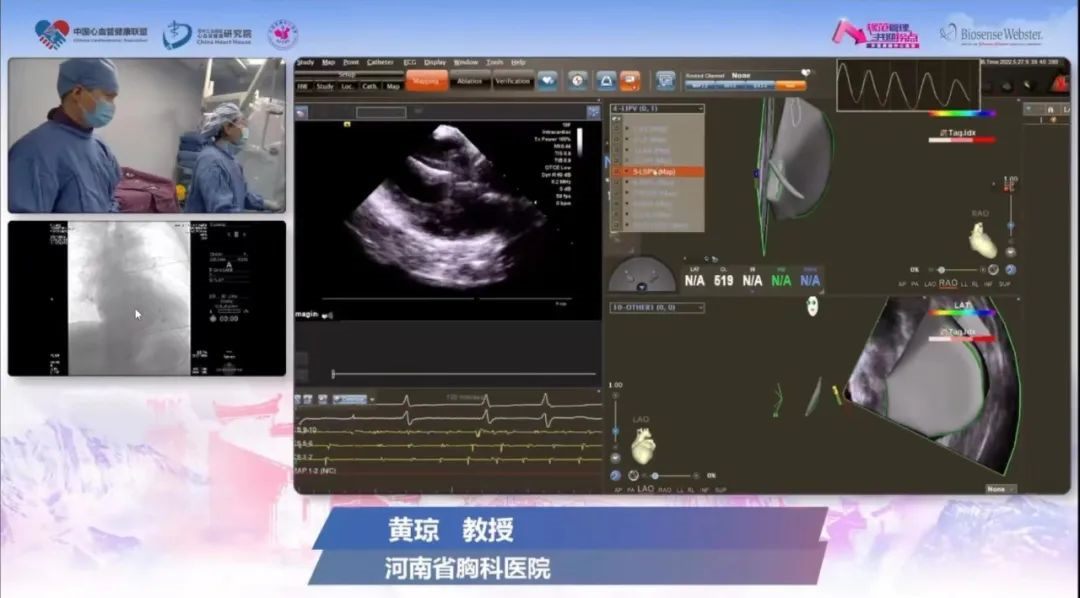Screen dimensions: 1080x598
Task: Open the Window menu
Action: coord(466,63)
